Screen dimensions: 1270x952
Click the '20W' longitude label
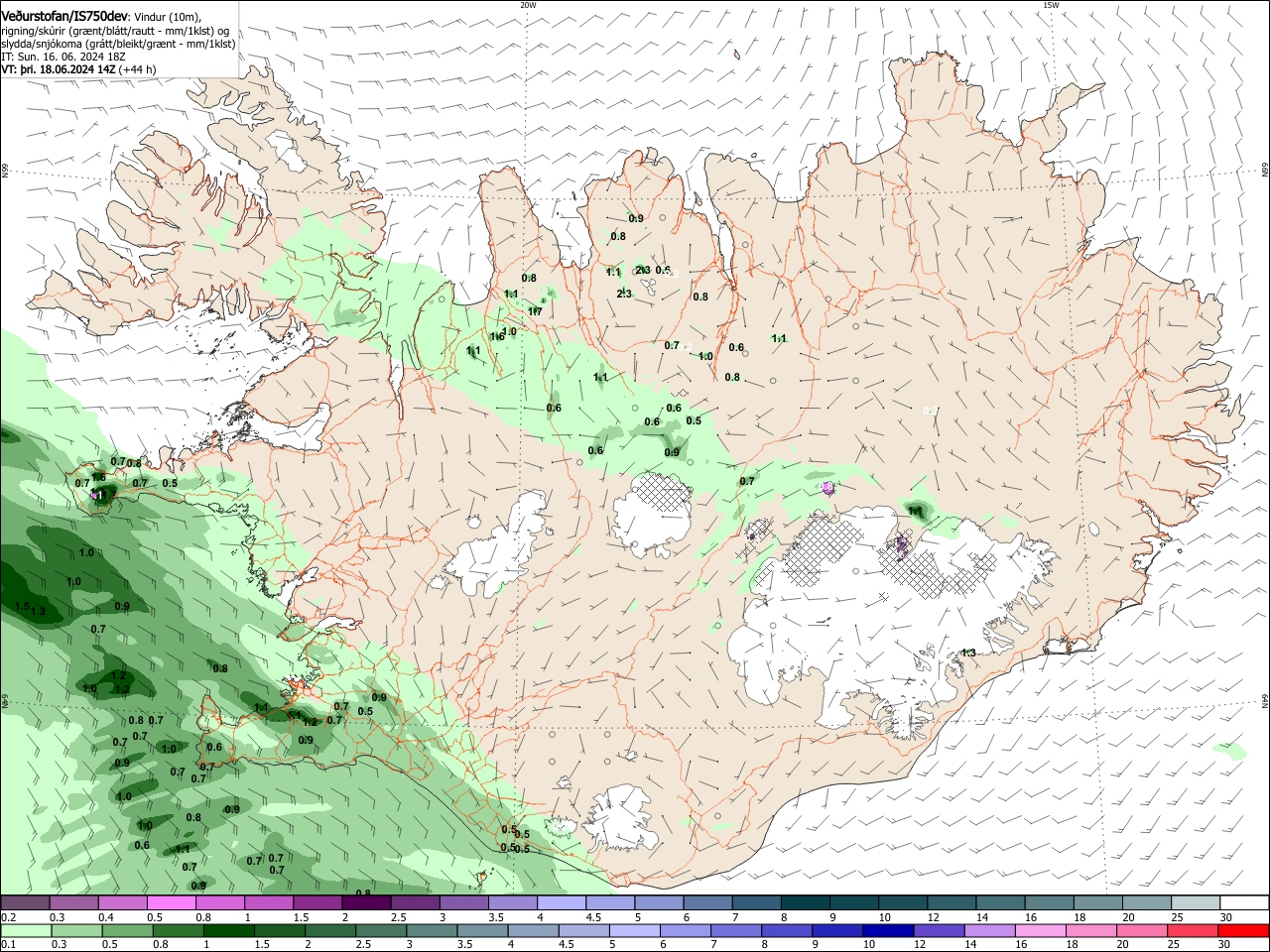click(528, 5)
